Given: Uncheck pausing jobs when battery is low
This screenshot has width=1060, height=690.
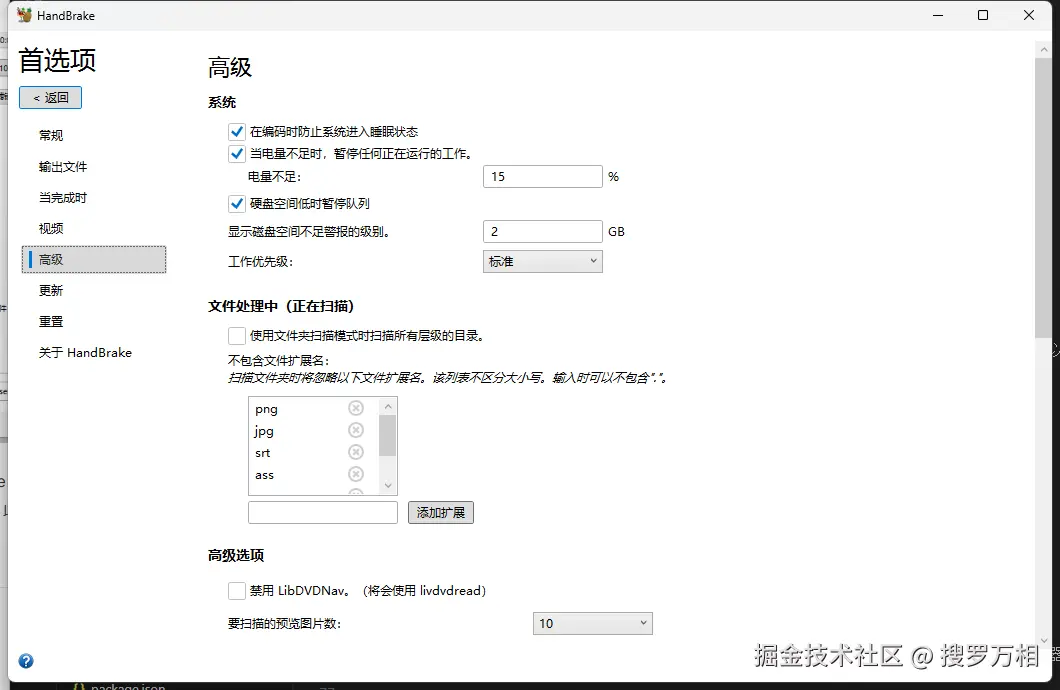Looking at the screenshot, I should 237,153.
